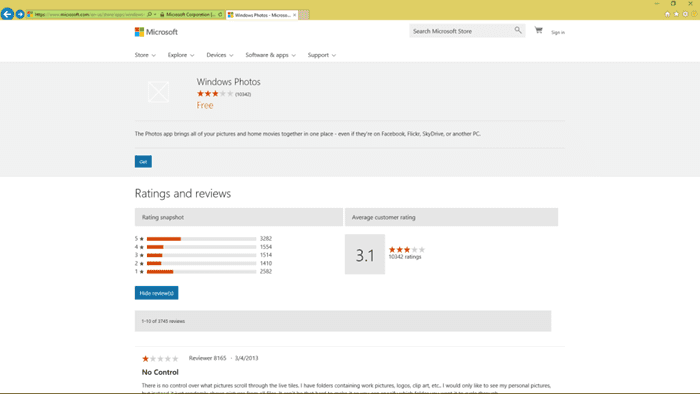
Task: Go back with the browser back arrow
Action: tap(7, 14)
